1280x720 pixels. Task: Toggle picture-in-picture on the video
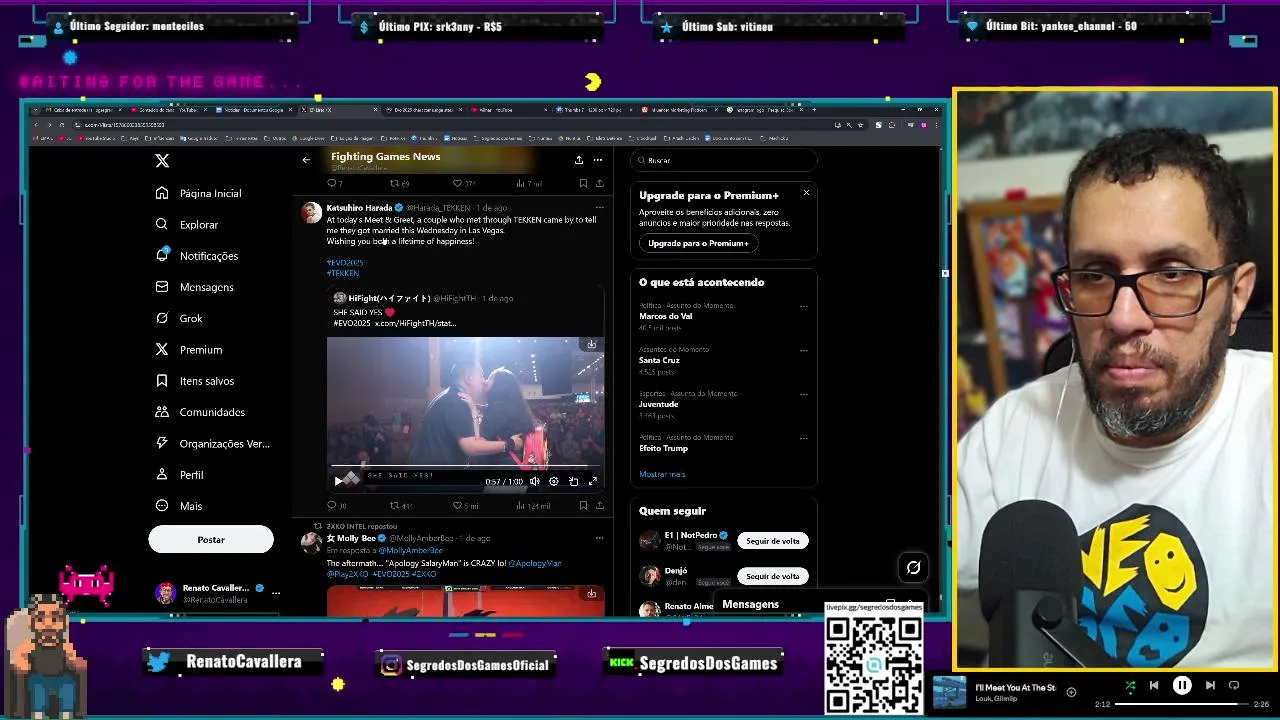click(573, 481)
